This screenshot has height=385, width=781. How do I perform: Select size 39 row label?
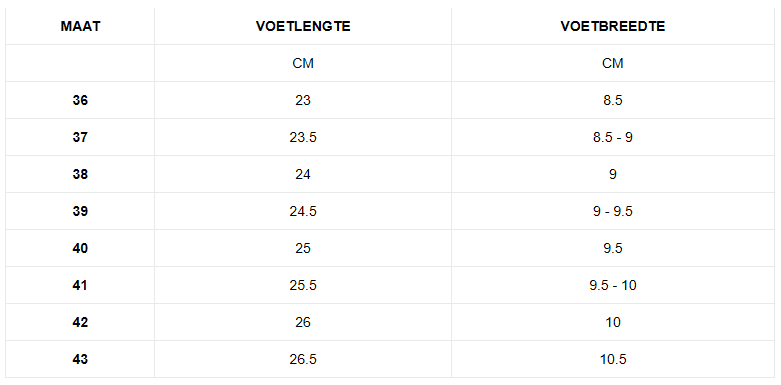pos(80,211)
